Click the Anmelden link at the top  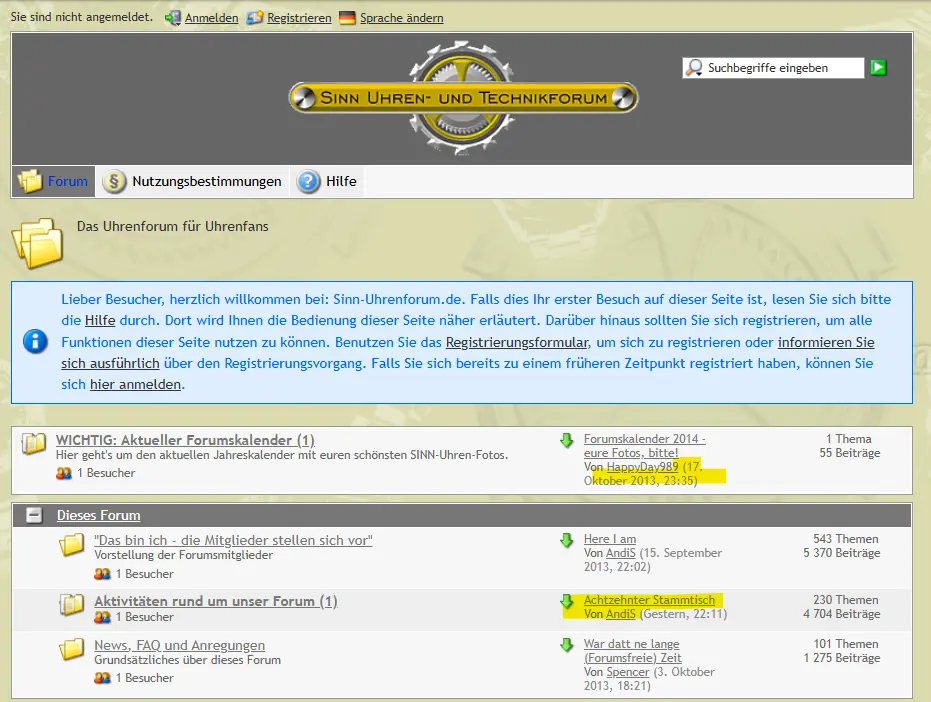[x=211, y=18]
